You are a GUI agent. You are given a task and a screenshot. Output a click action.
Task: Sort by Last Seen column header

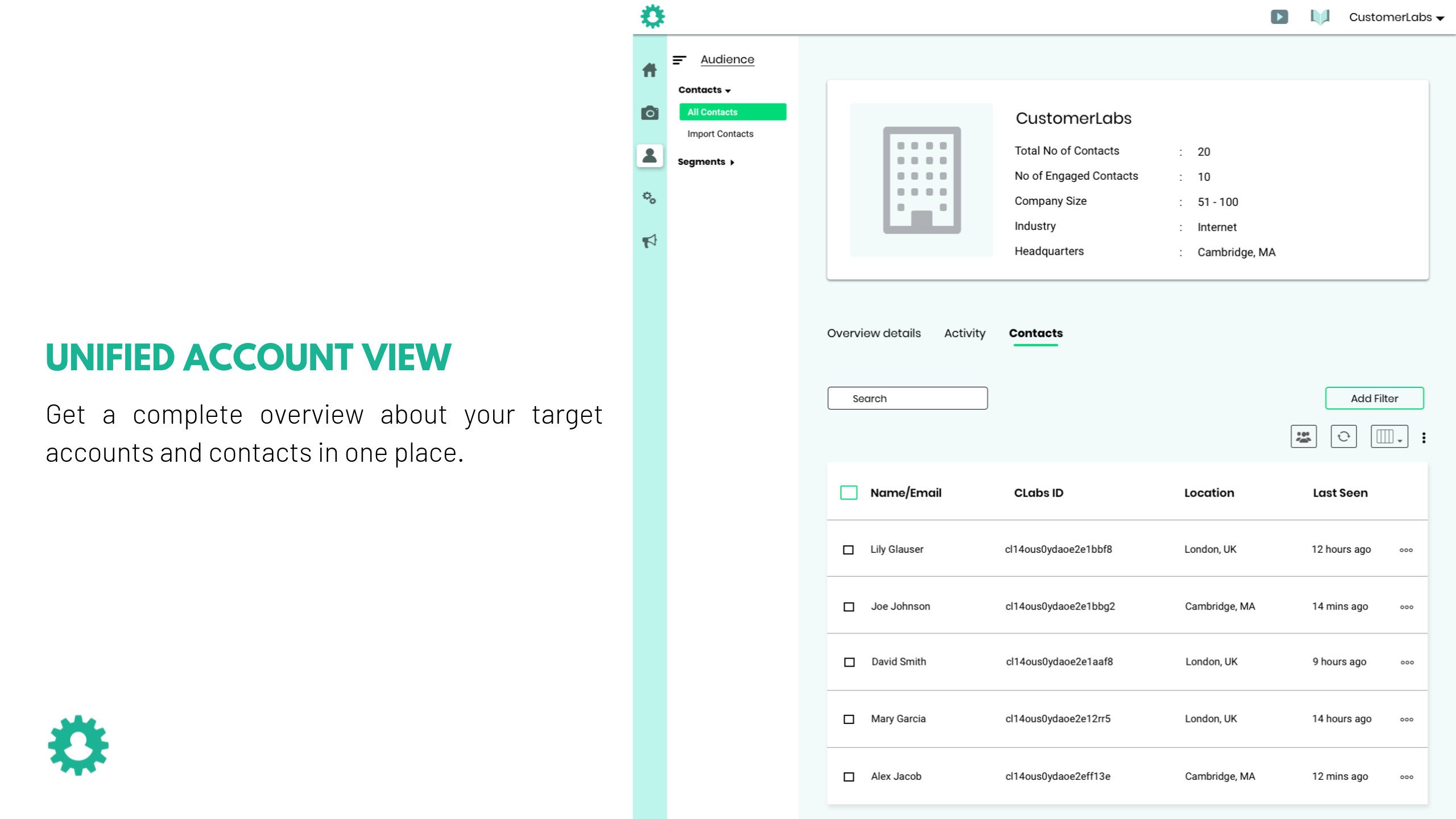1340,493
